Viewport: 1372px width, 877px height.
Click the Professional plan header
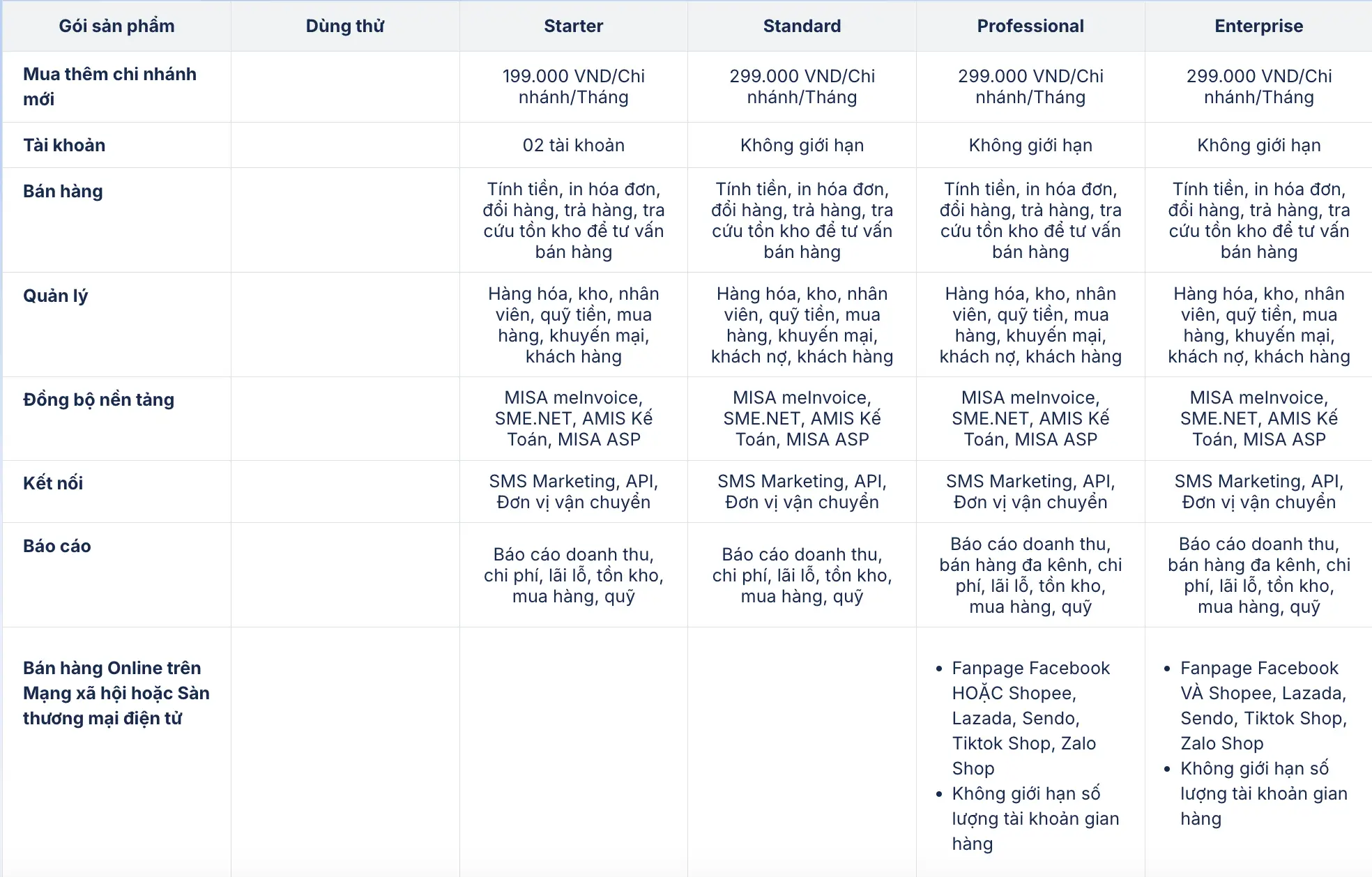click(x=1030, y=26)
